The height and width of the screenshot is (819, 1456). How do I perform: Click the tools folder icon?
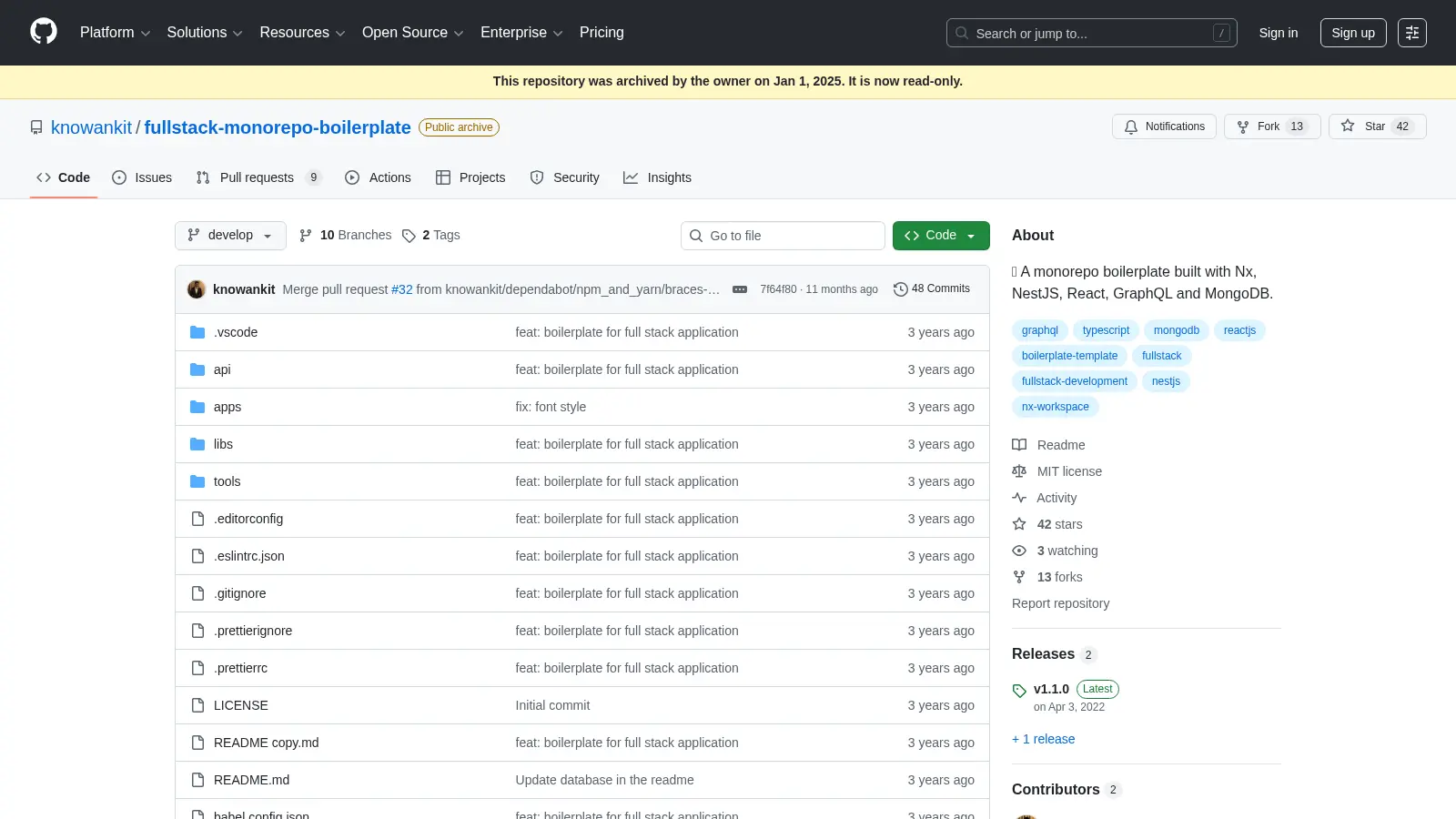197,481
